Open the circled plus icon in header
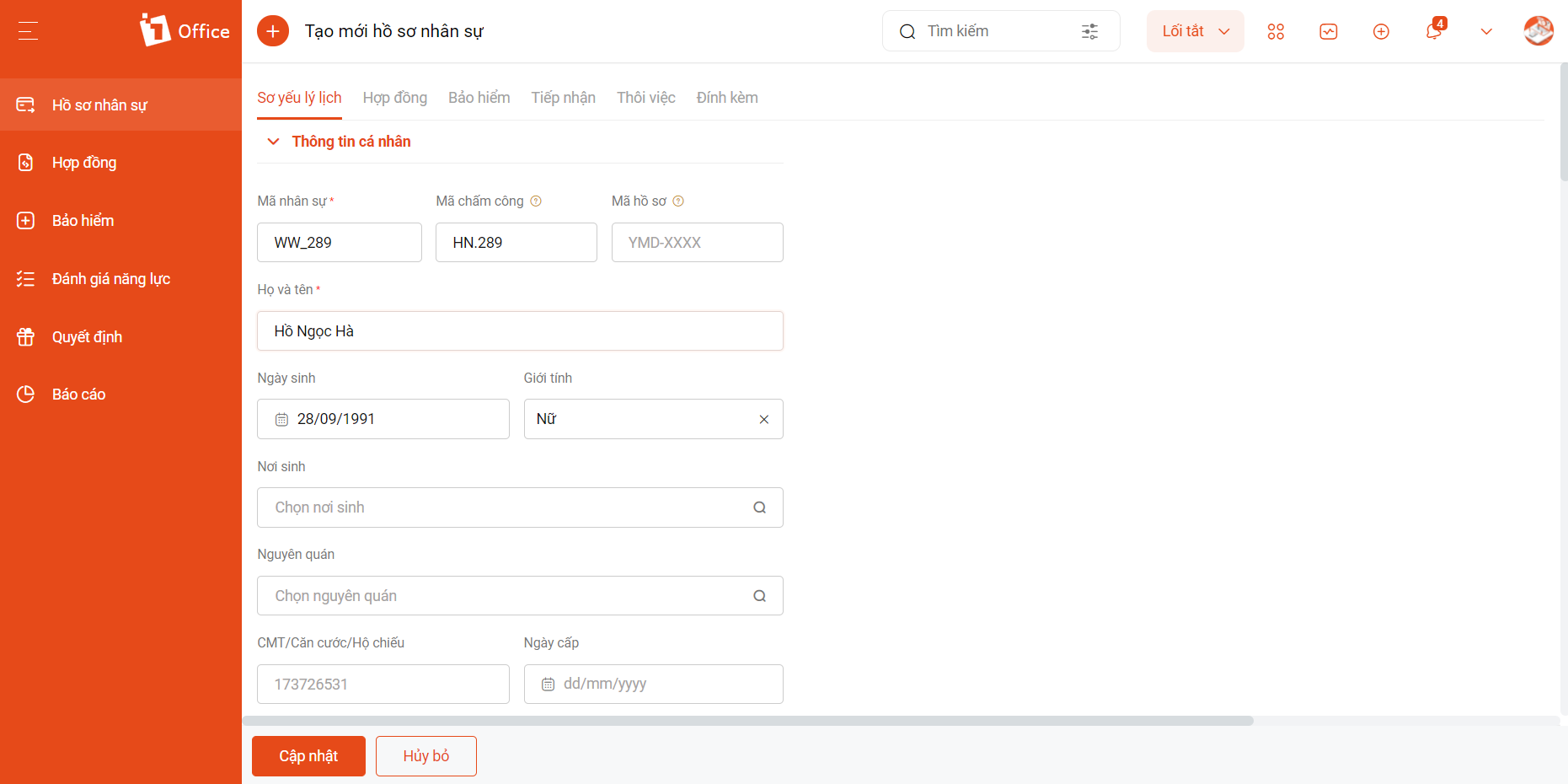 coord(1381,31)
